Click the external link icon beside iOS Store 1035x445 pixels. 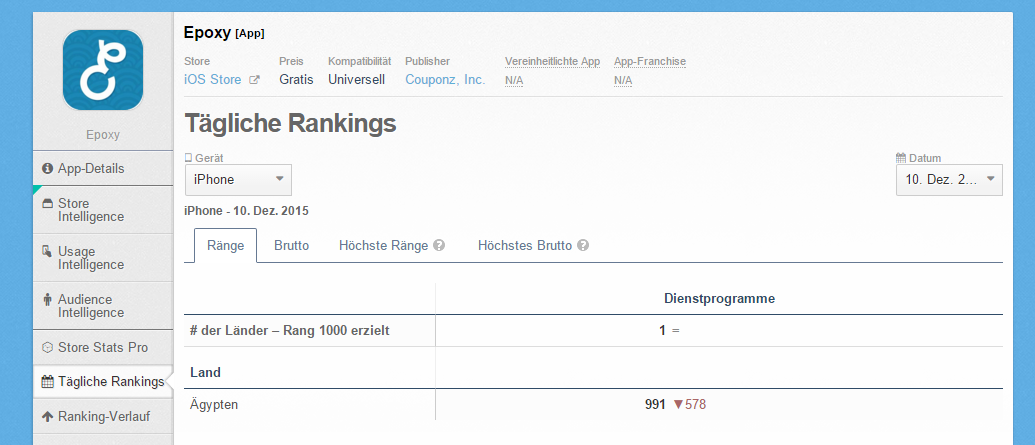[x=254, y=80]
